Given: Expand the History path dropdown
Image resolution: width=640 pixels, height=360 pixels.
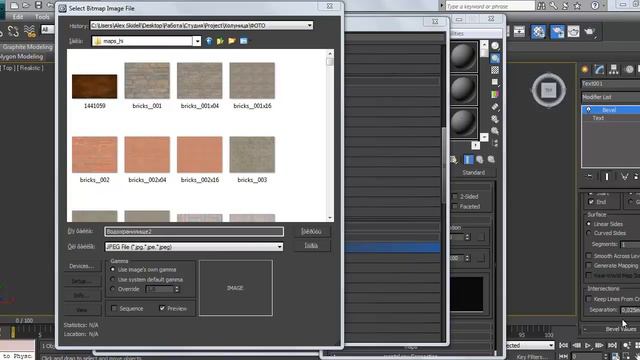Looking at the screenshot, I should click(310, 25).
